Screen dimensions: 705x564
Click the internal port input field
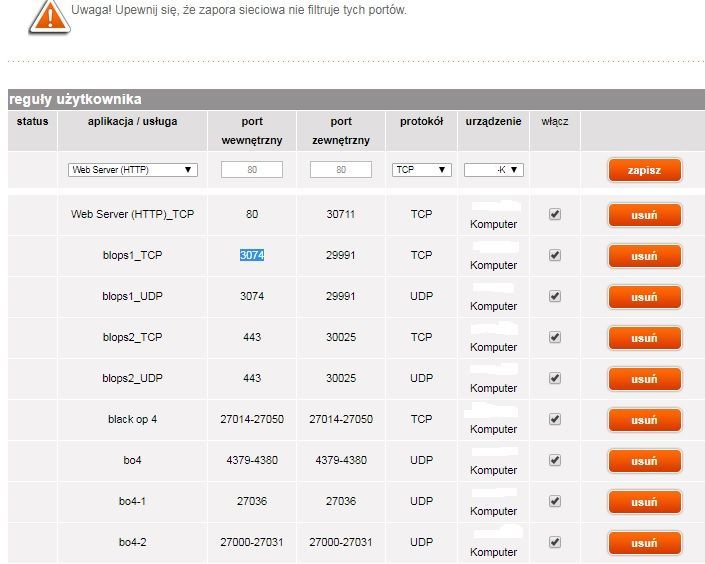[252, 170]
